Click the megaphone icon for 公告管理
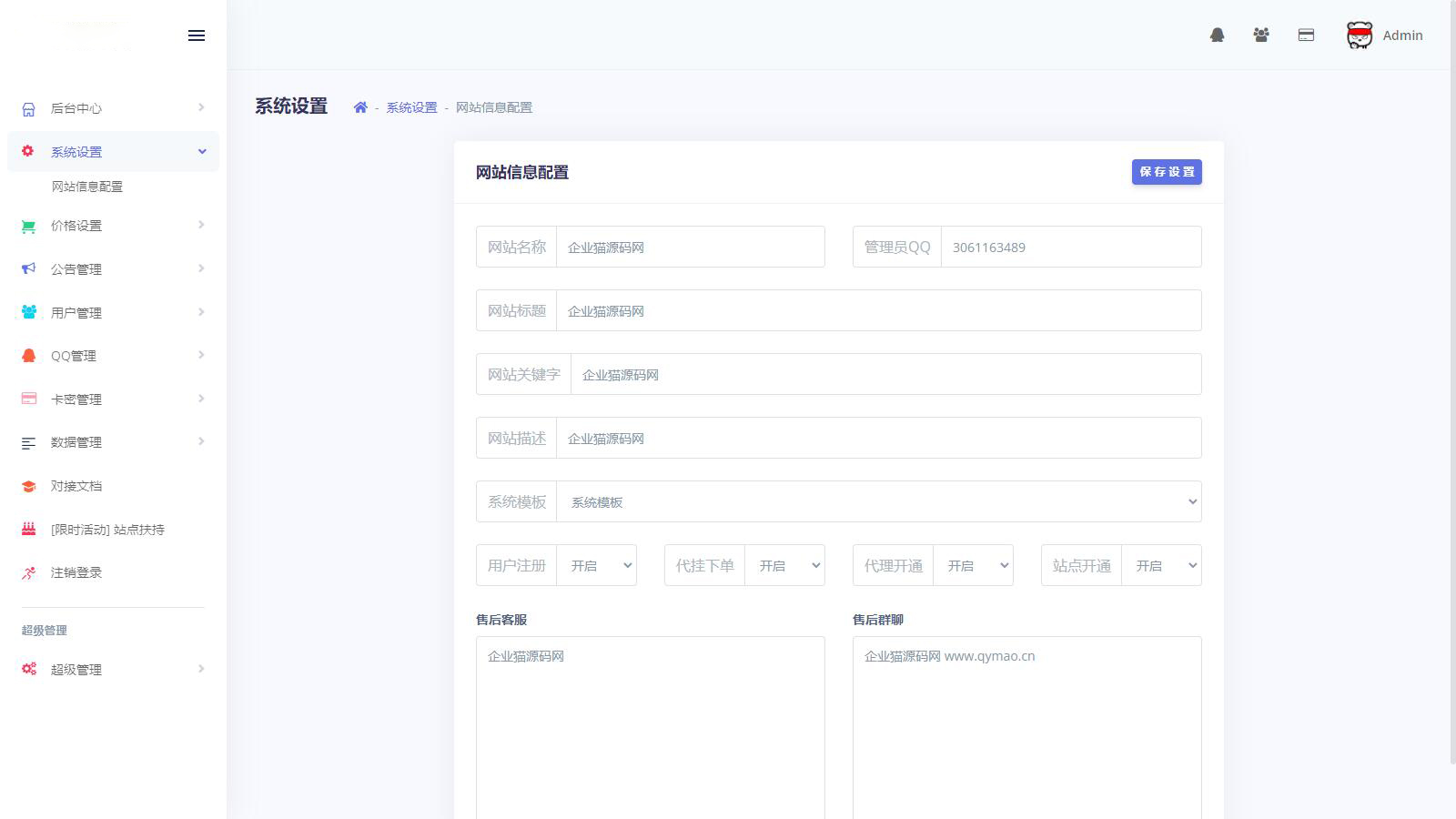1456x819 pixels. (29, 269)
